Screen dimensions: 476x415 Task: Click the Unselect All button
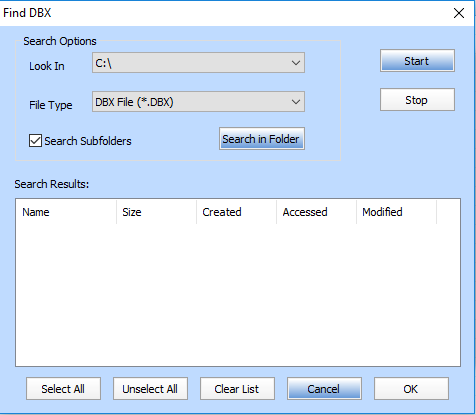pos(150,389)
